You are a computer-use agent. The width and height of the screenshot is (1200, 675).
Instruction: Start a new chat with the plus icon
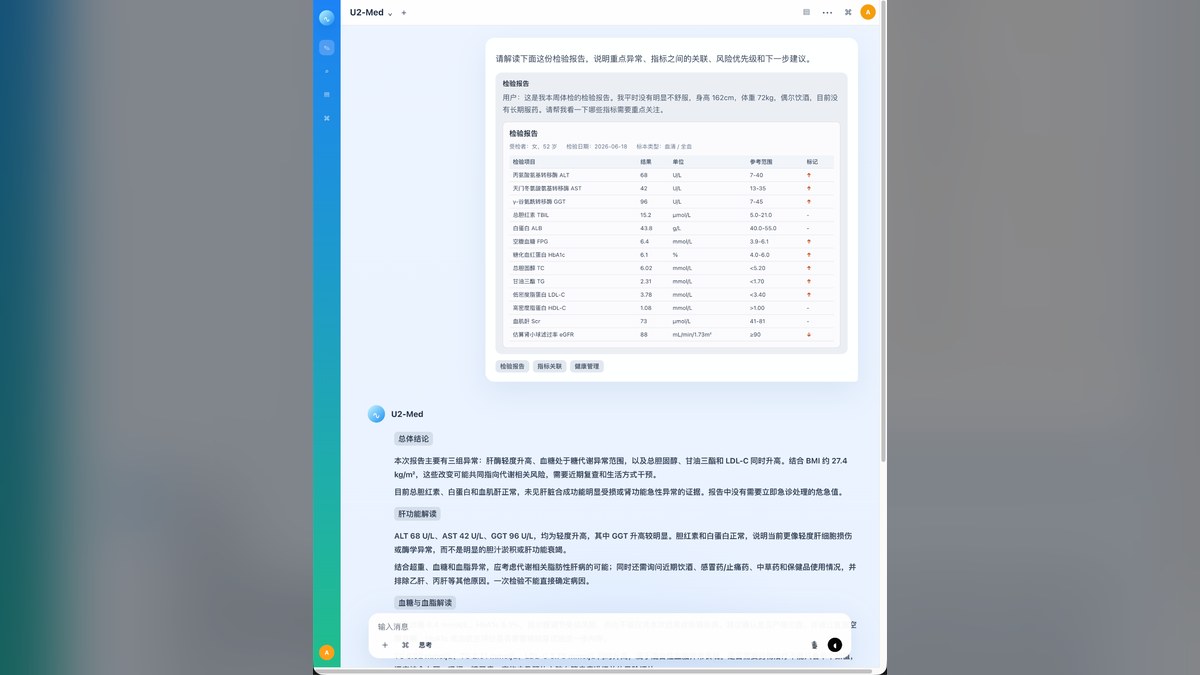[404, 13]
